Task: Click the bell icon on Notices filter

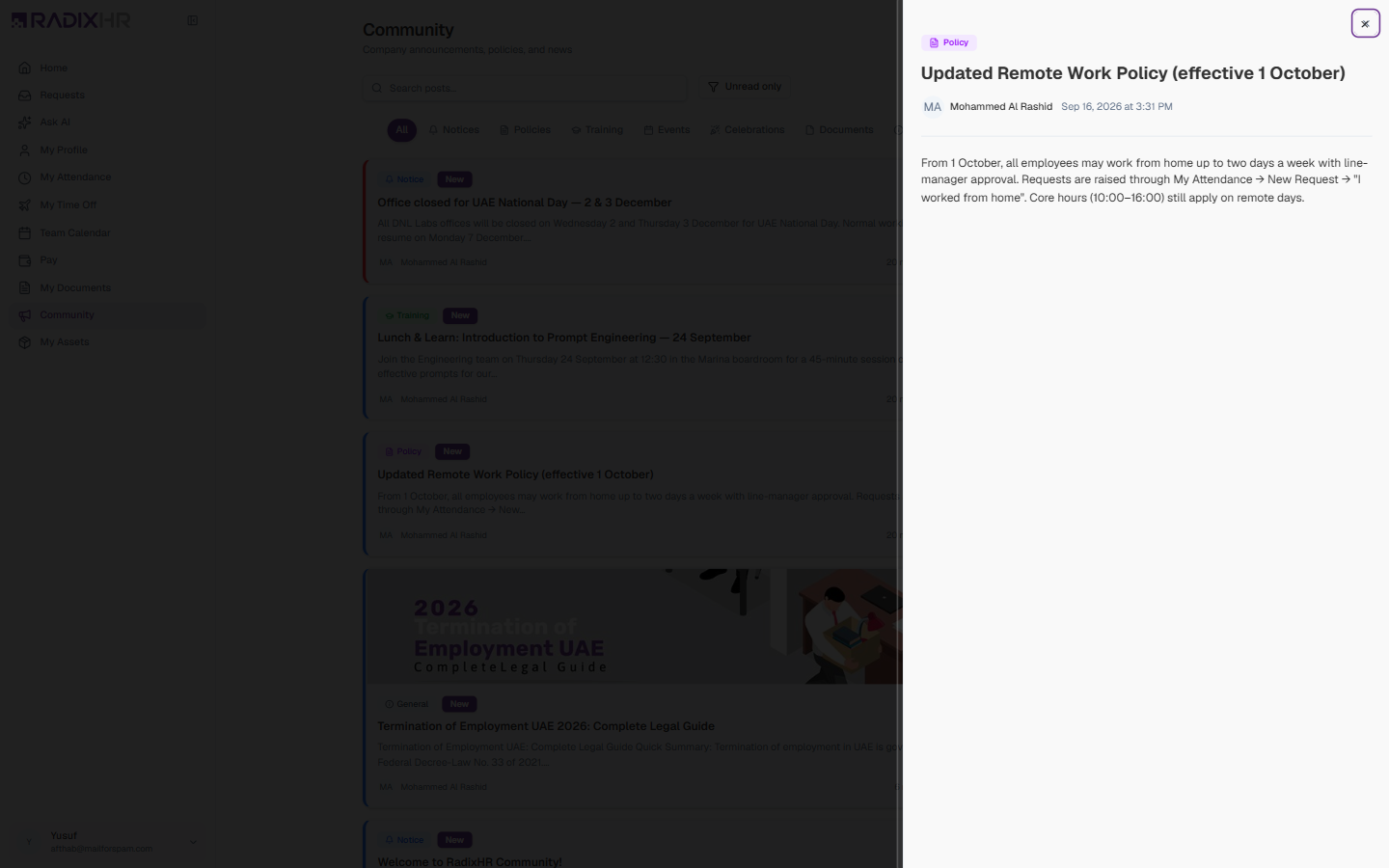Action: [433, 130]
